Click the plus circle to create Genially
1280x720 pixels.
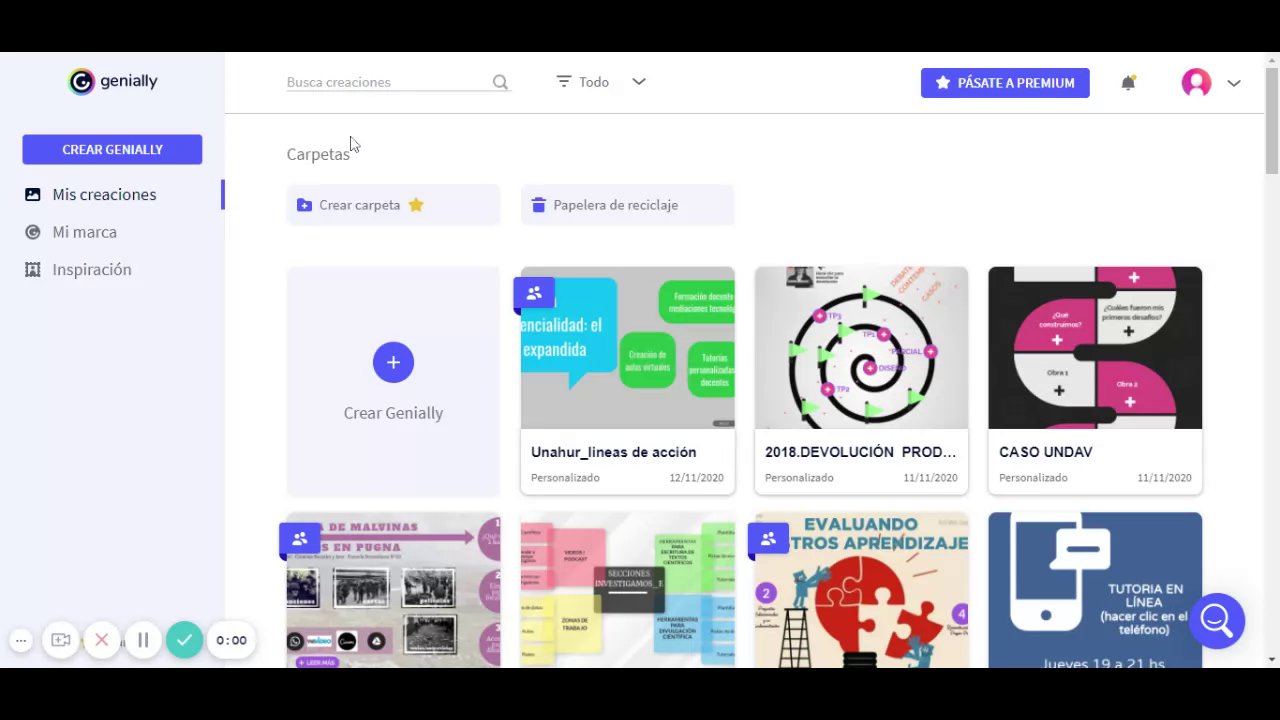[393, 362]
